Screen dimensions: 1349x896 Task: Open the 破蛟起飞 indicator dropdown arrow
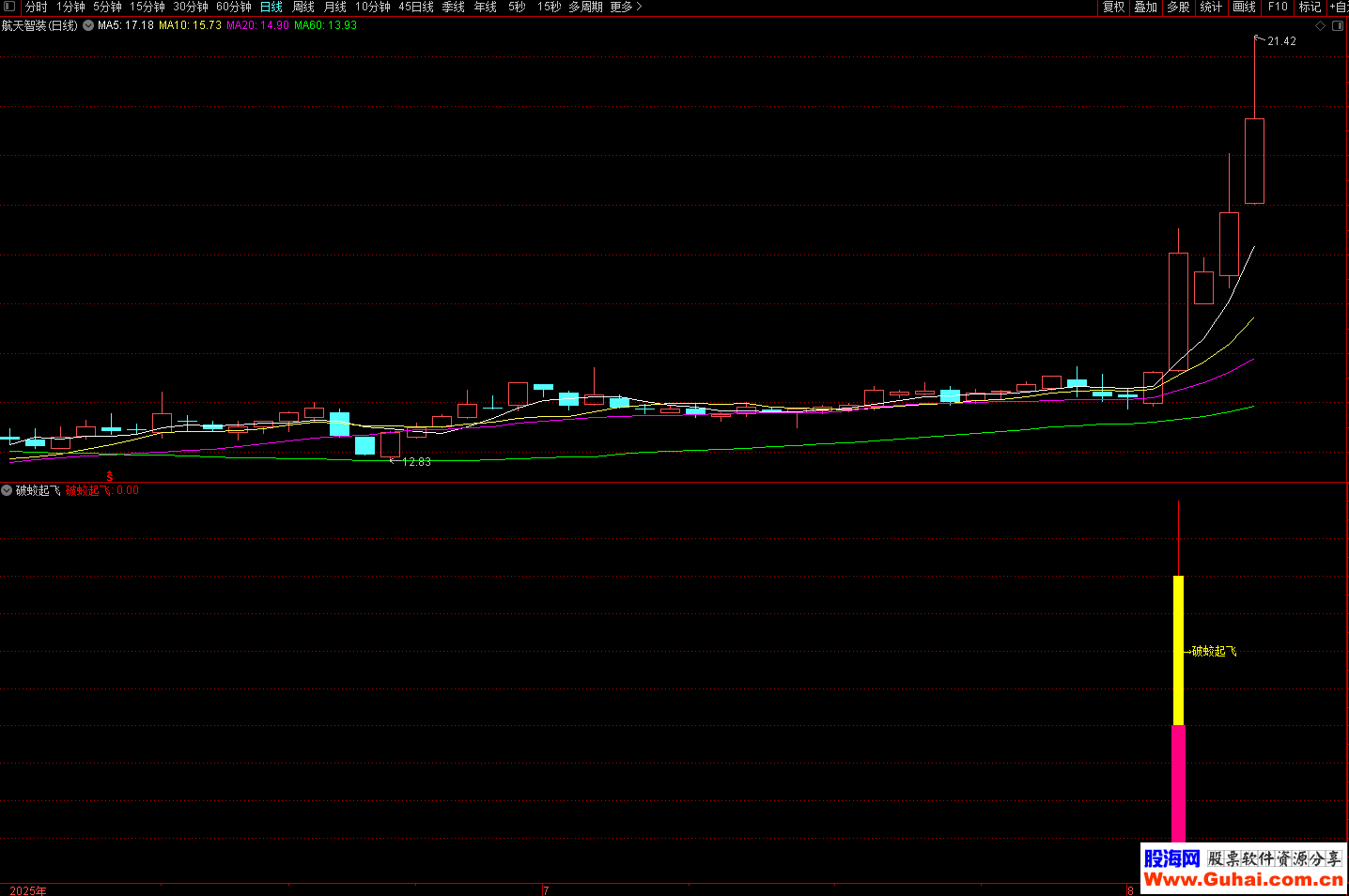tap(8, 490)
